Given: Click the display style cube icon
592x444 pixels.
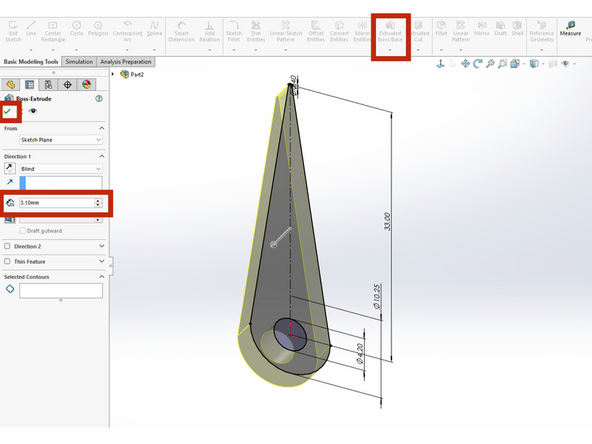Looking at the screenshot, I should coord(534,64).
